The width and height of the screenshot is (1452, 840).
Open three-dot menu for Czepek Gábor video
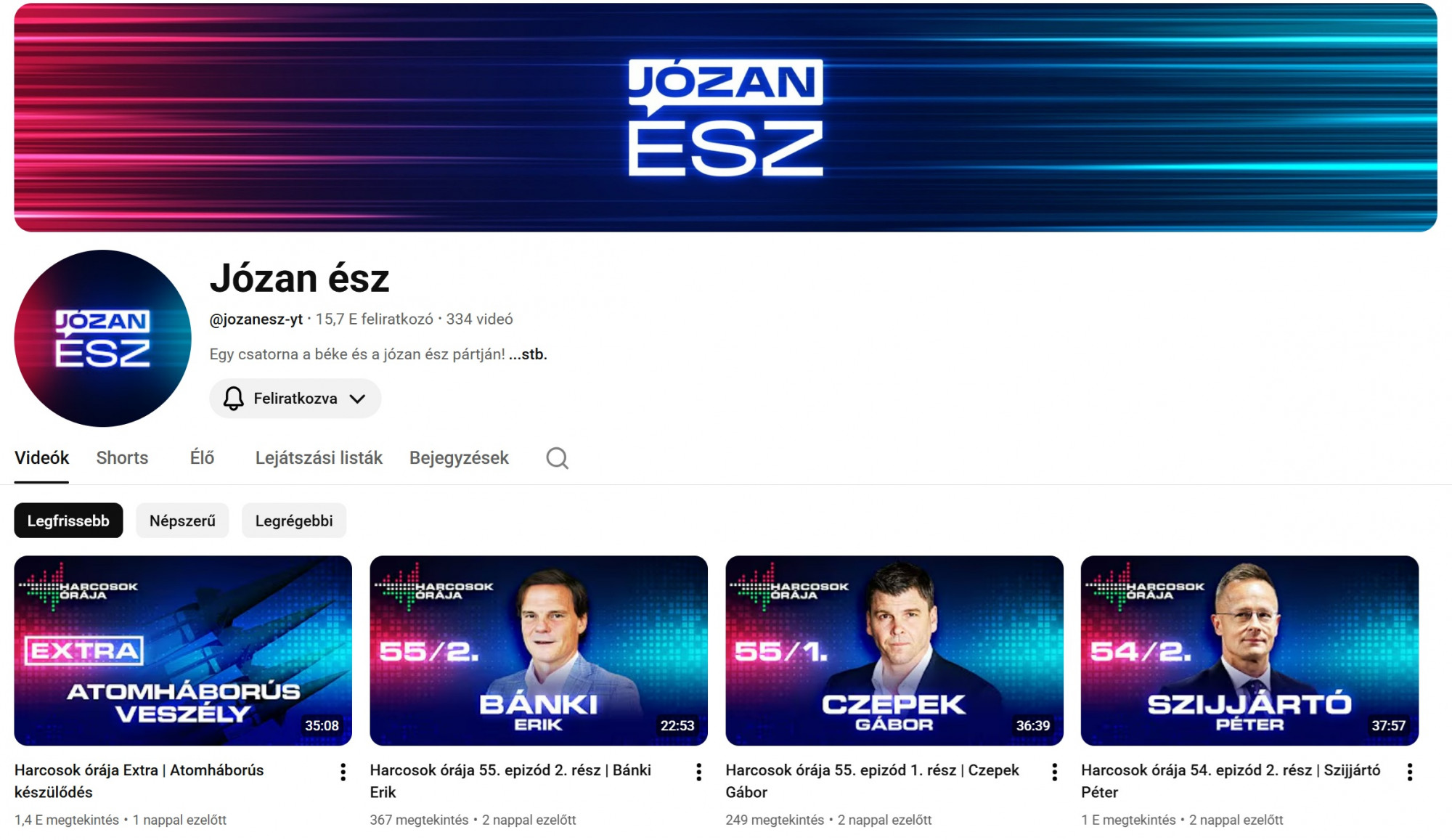click(1054, 772)
